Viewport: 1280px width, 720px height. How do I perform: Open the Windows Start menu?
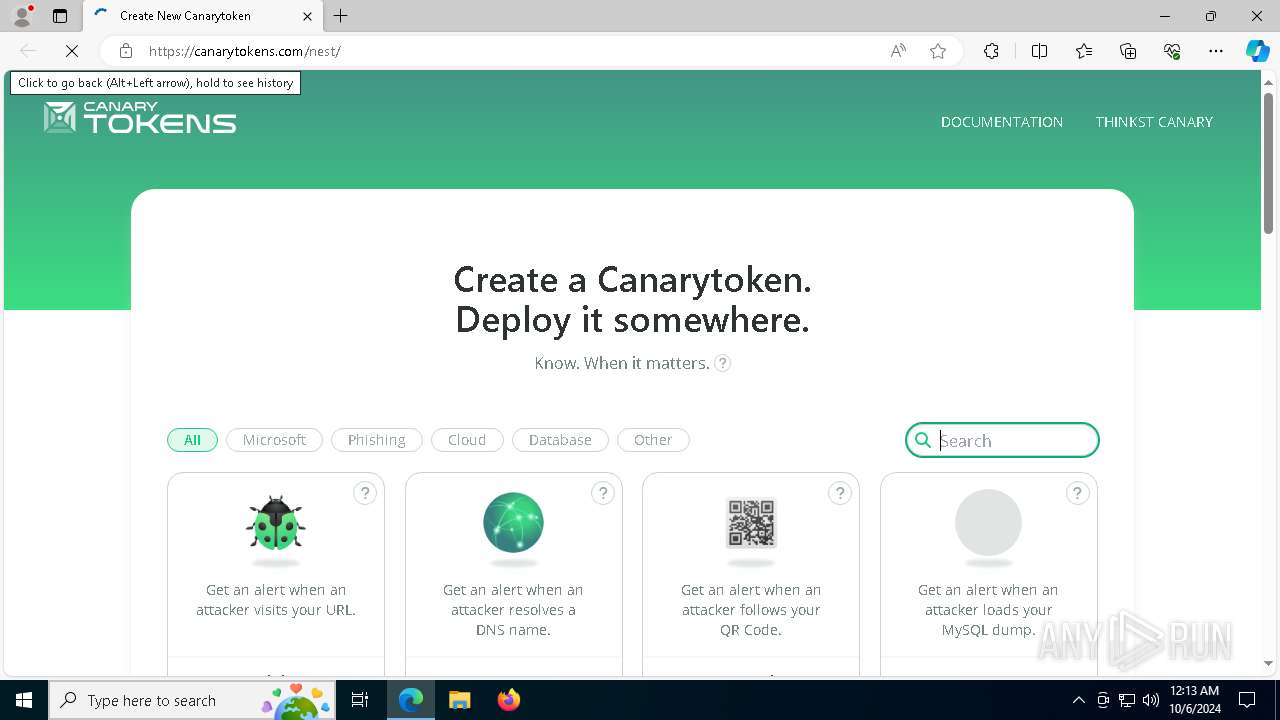click(x=24, y=700)
